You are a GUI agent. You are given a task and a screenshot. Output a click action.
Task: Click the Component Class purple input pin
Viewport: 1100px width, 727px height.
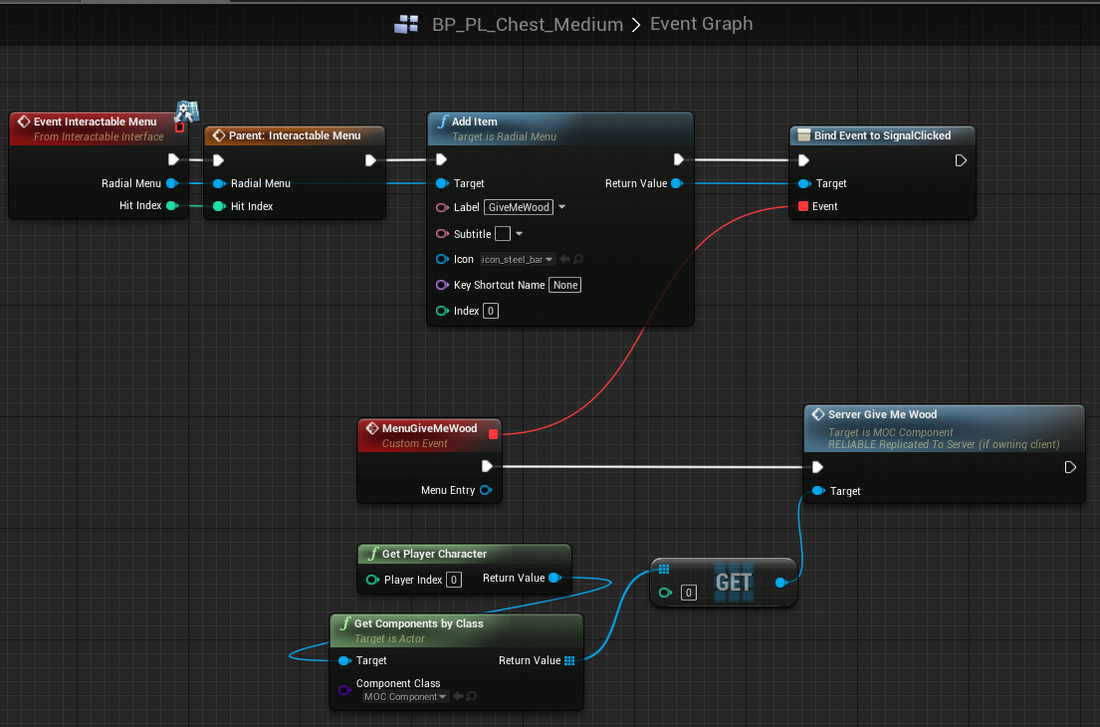pos(344,690)
